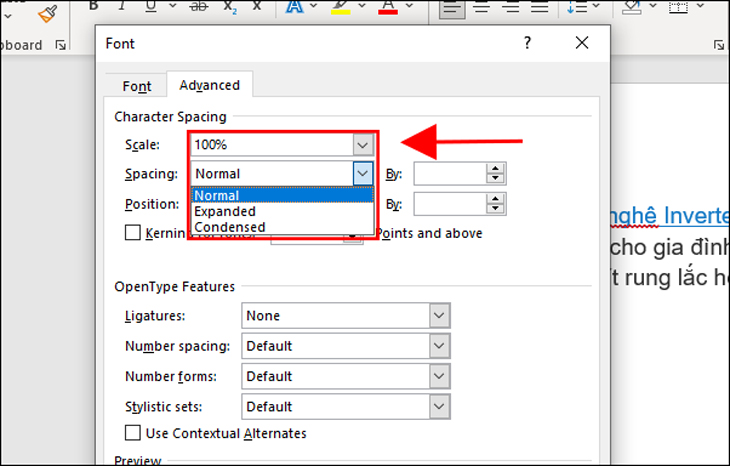The image size is (730, 466).
Task: Check Use Contextual Alternates
Action: [x=133, y=433]
